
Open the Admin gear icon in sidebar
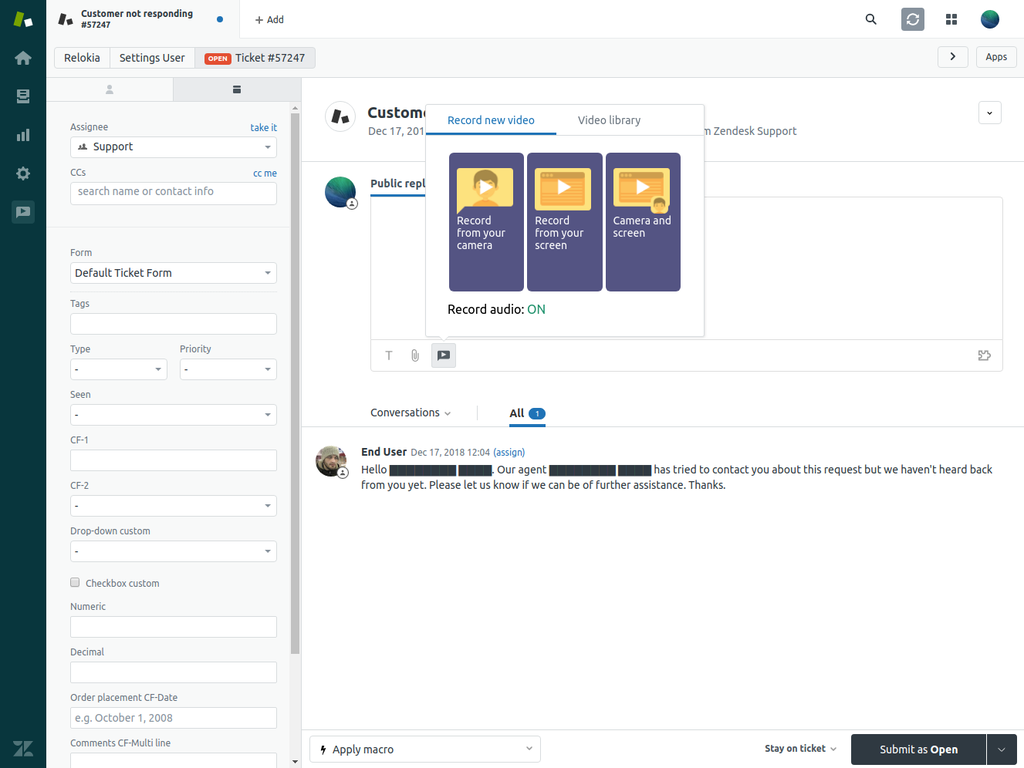coord(22,174)
